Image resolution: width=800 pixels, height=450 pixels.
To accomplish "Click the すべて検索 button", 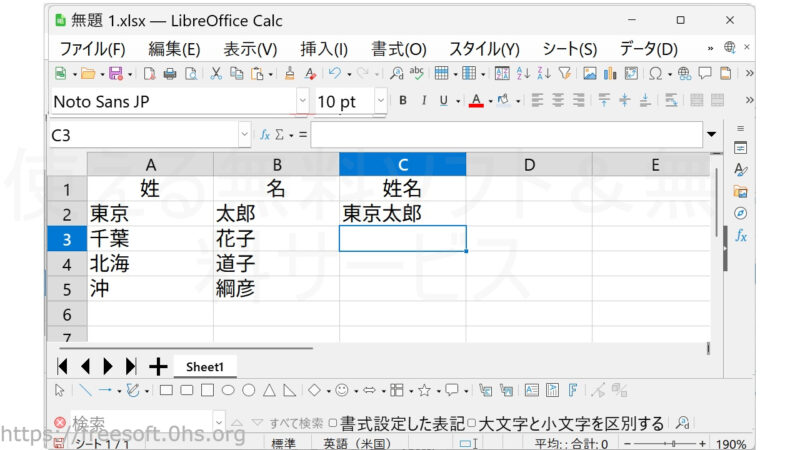I will [x=295, y=423].
